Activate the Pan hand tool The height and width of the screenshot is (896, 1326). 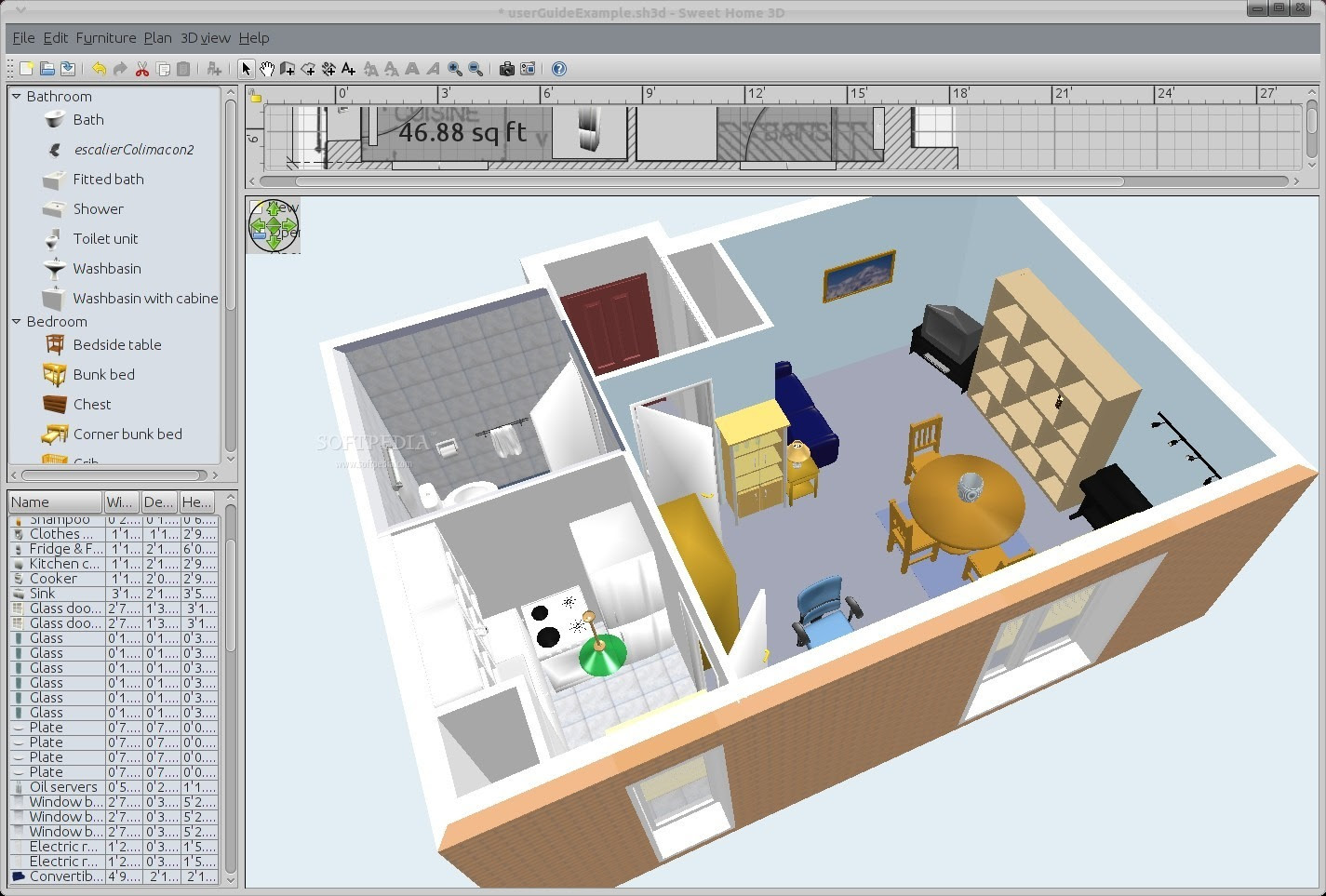[x=268, y=68]
